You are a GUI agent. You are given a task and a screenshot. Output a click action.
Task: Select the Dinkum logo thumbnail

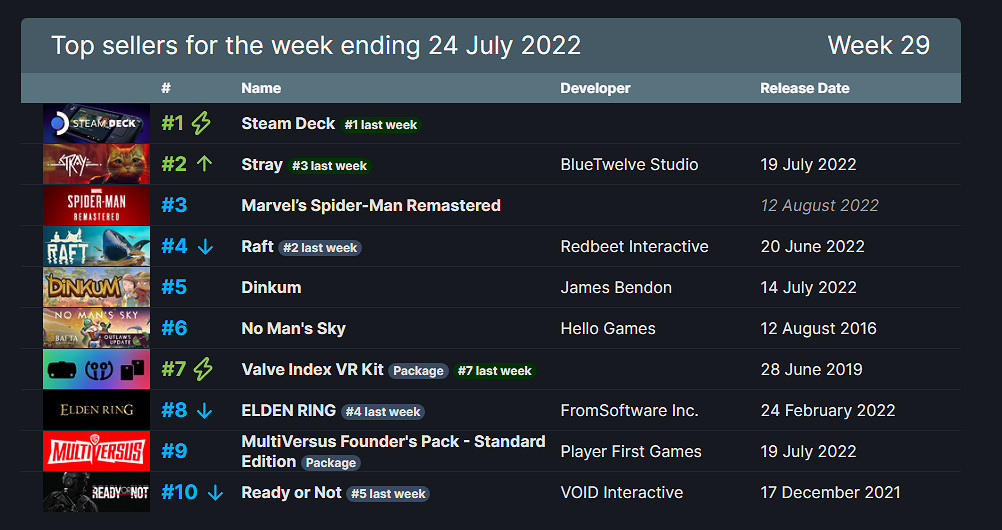tap(96, 287)
